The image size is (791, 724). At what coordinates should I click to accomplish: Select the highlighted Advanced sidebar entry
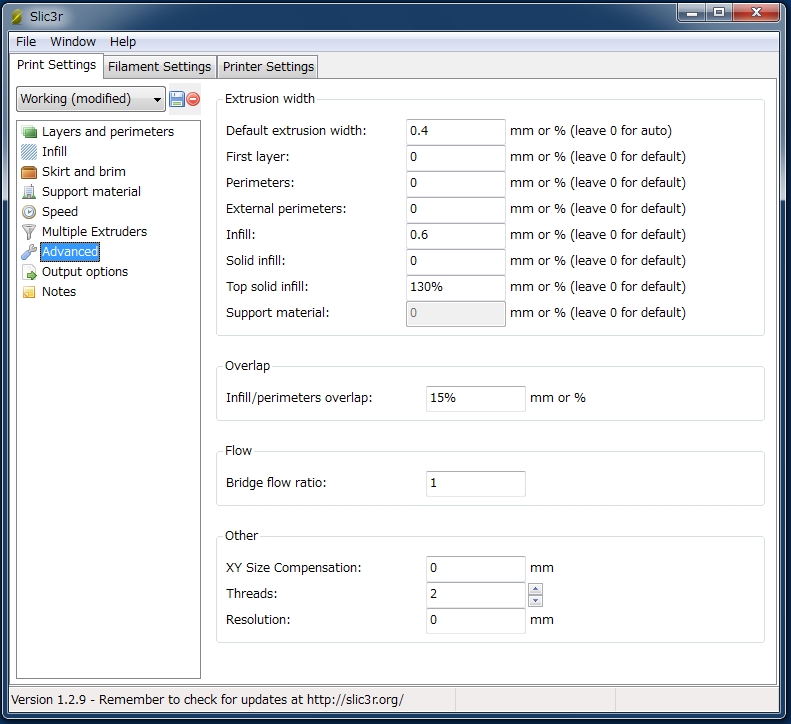[70, 252]
